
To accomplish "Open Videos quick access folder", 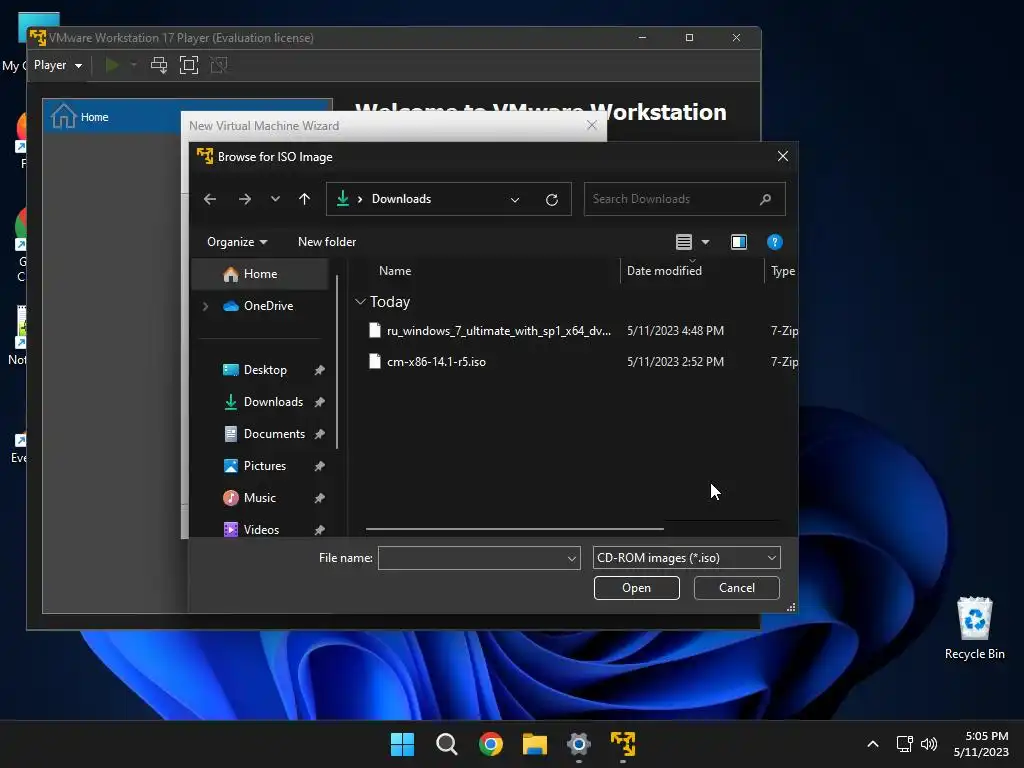I will tap(261, 530).
